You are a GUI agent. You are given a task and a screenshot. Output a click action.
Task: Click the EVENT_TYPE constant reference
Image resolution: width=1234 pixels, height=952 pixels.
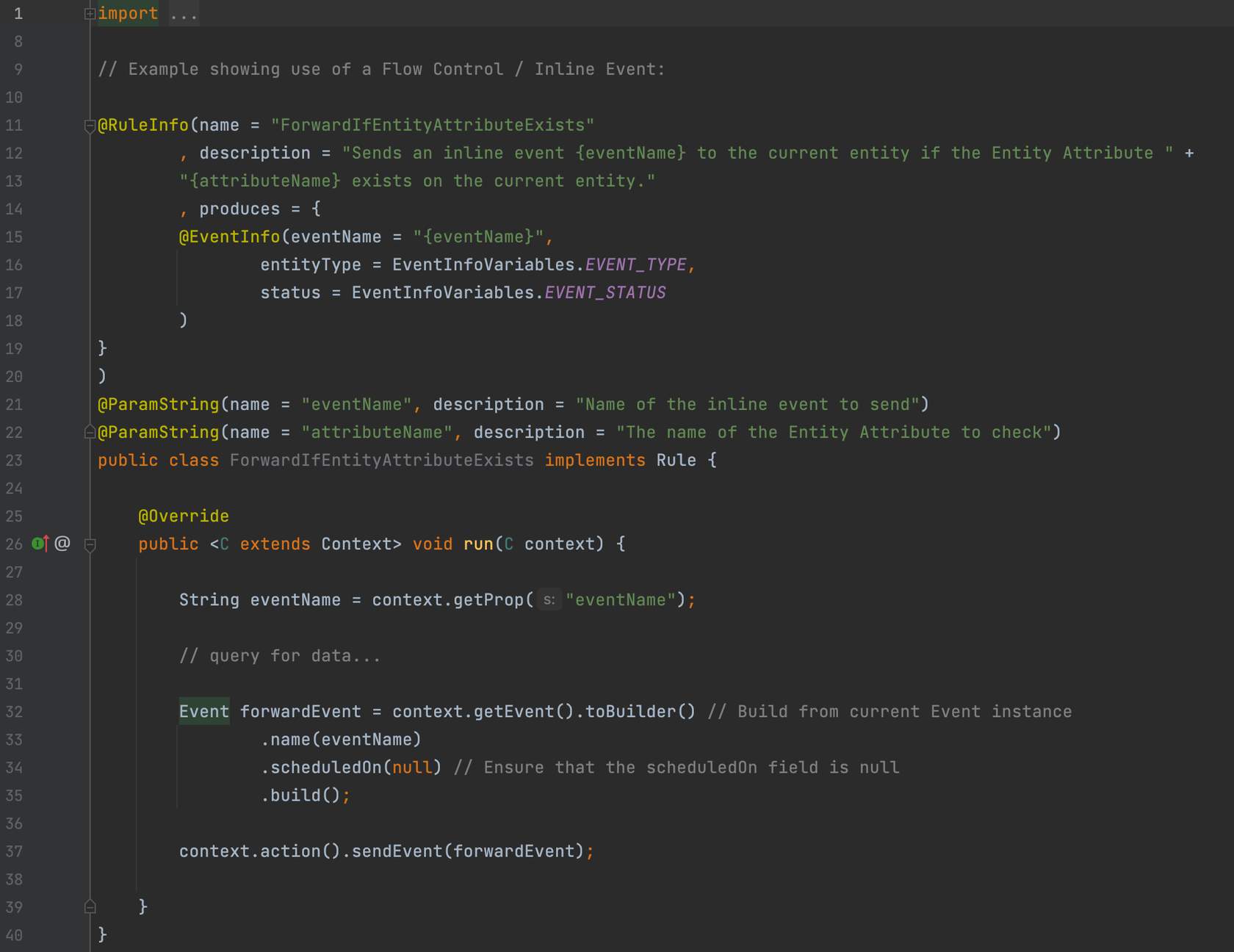point(635,265)
